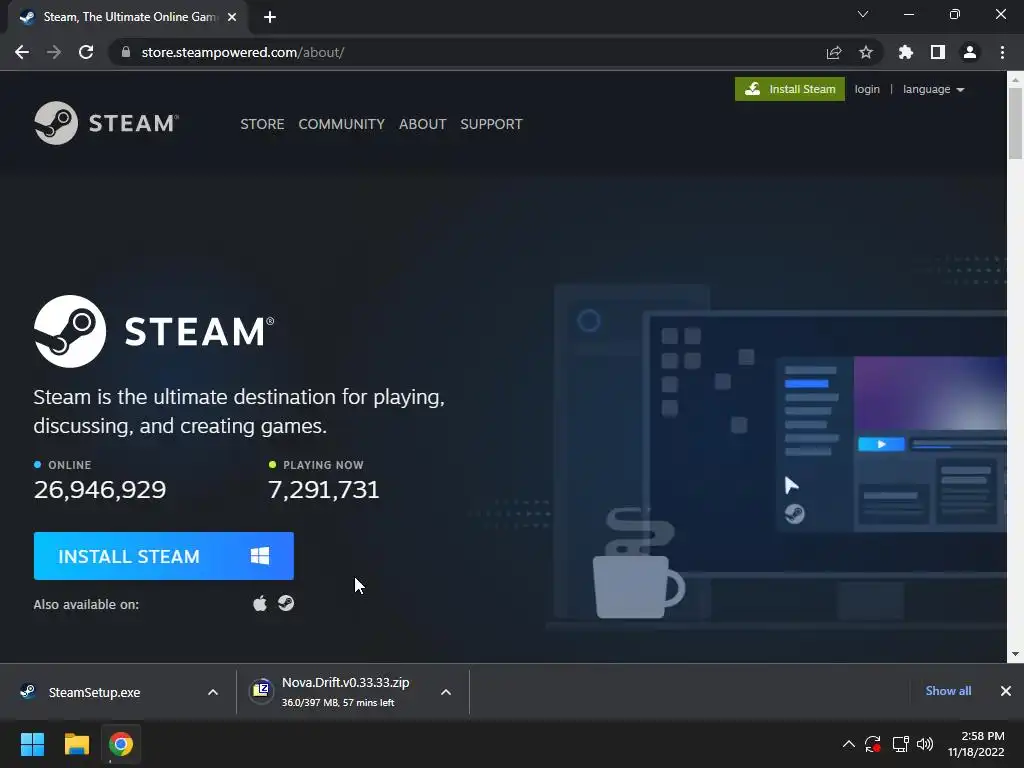Viewport: 1024px width, 768px height.
Task: Click the Steam logo in page header
Action: click(106, 123)
